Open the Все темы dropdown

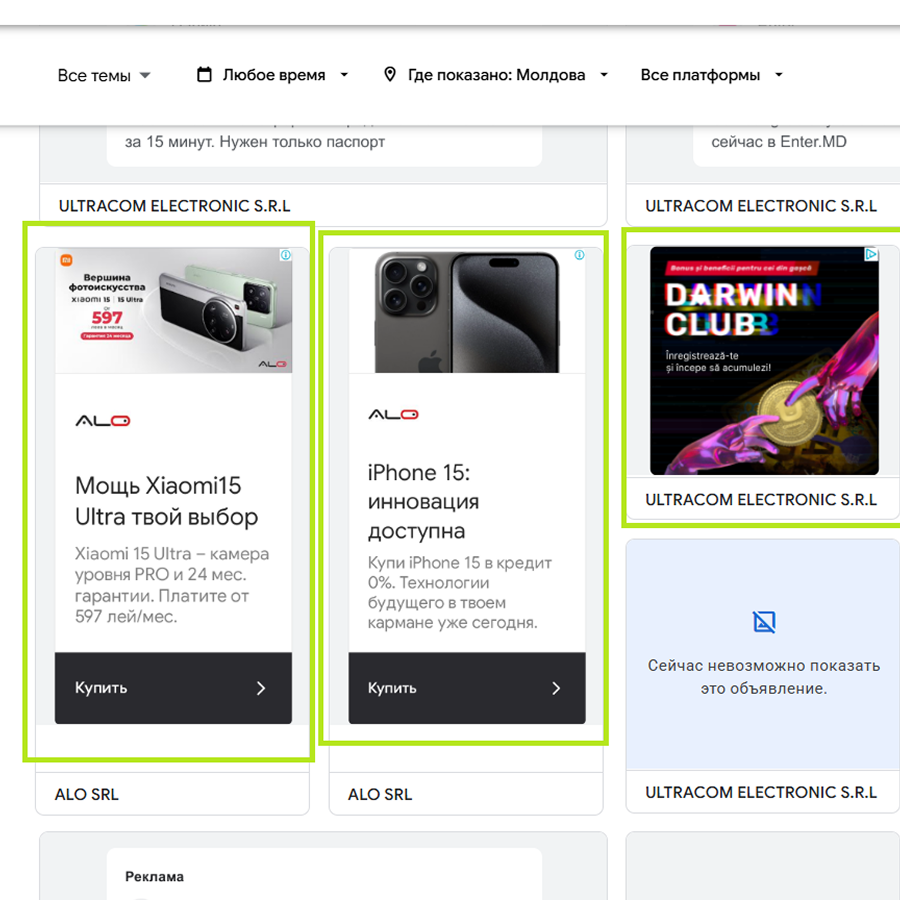[x=104, y=76]
